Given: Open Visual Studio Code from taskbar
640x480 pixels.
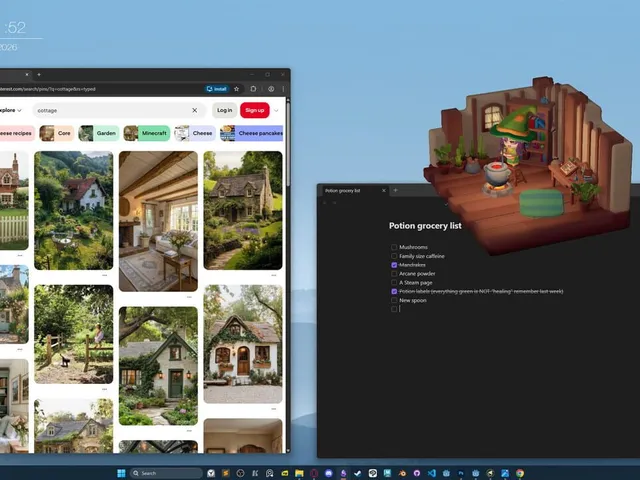Looking at the screenshot, I should pyautogui.click(x=431, y=473).
